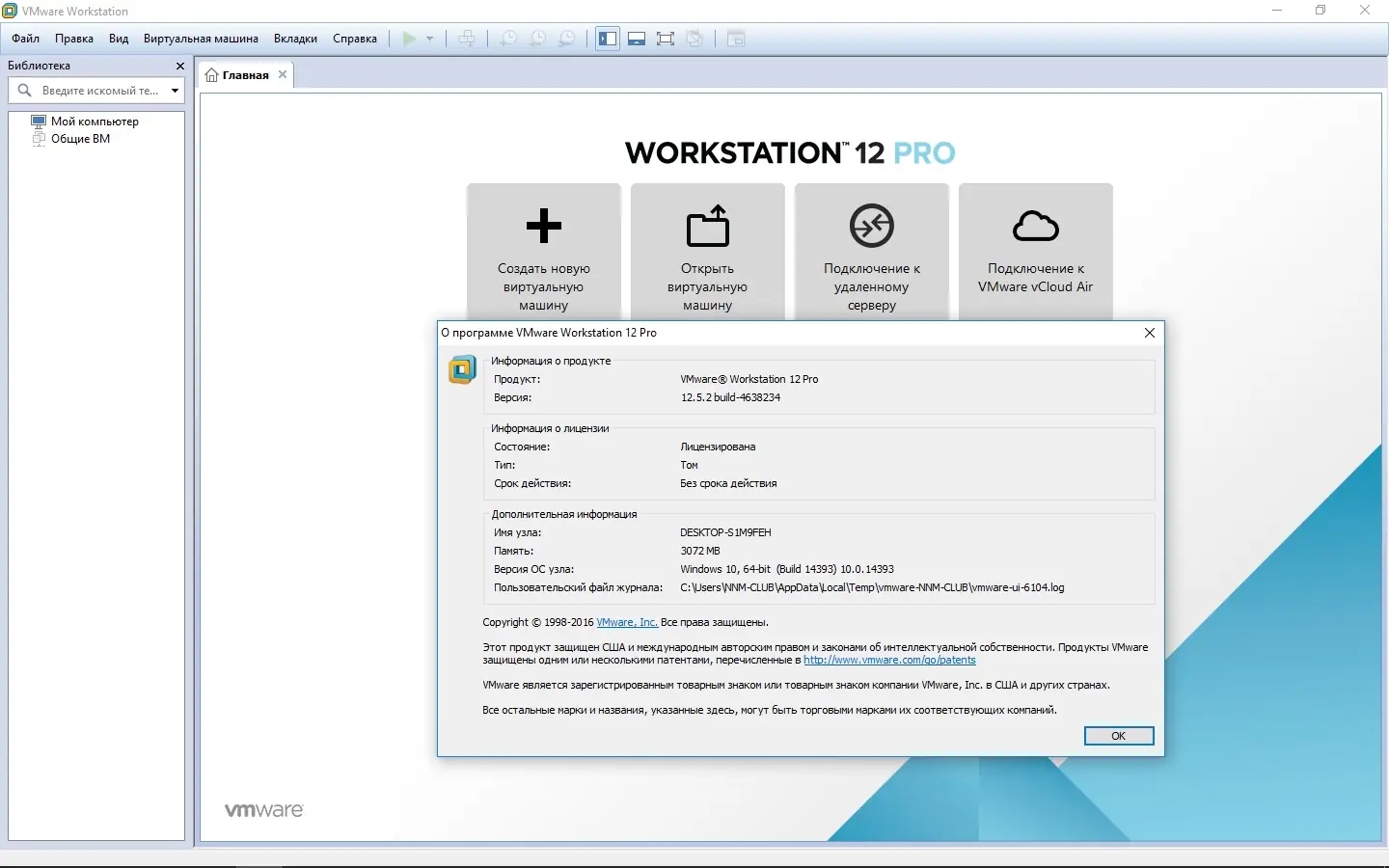Toggle the Library panel visibility icon
The height and width of the screenshot is (868, 1389).
click(607, 39)
